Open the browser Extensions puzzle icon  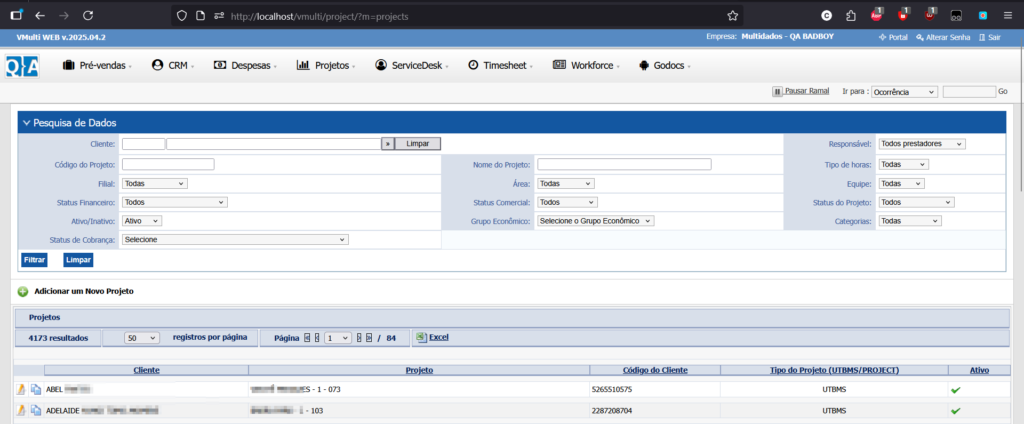click(x=850, y=16)
